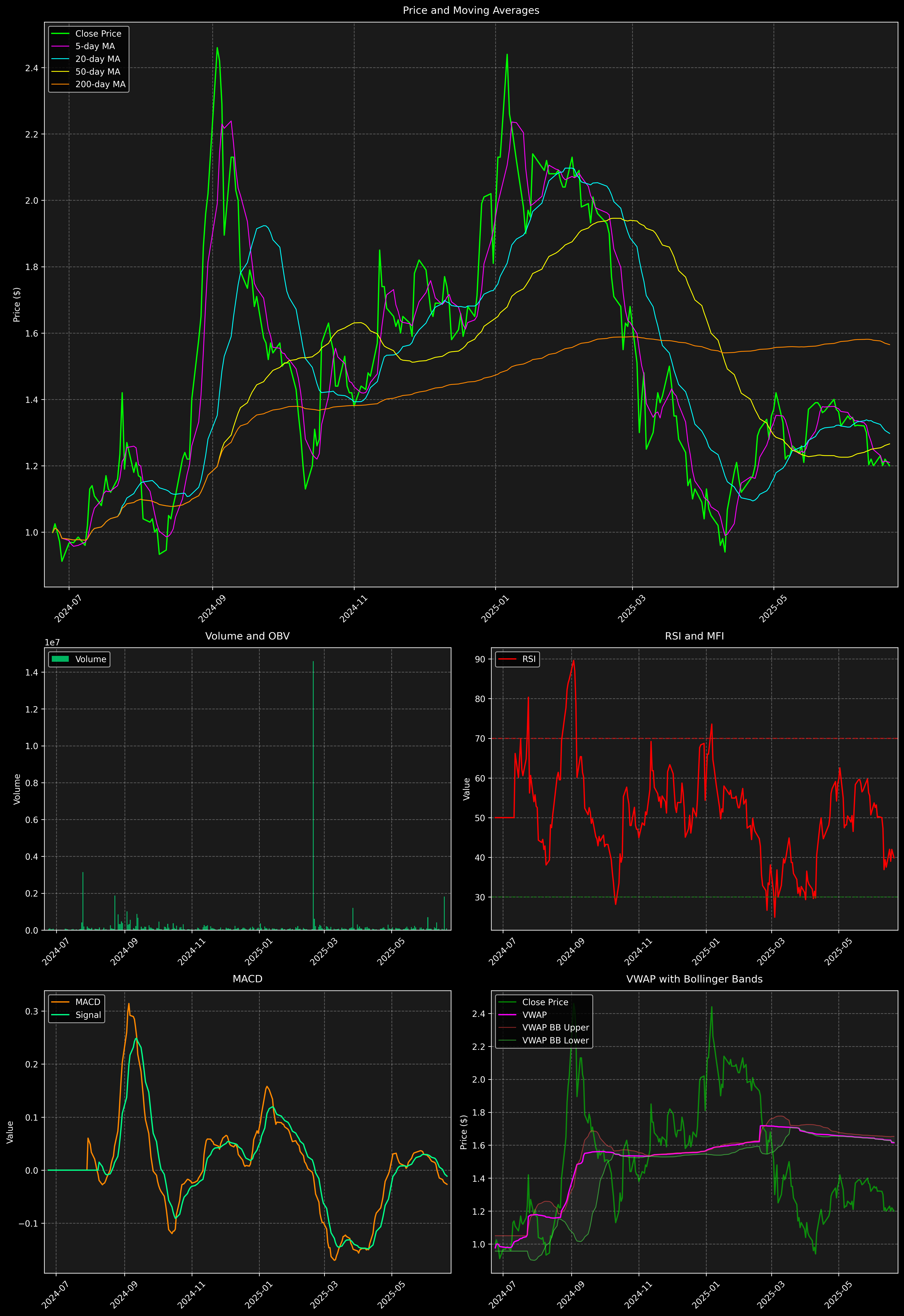Select the RSI legend entry
The image size is (904, 1316).
pyautogui.click(x=517, y=659)
